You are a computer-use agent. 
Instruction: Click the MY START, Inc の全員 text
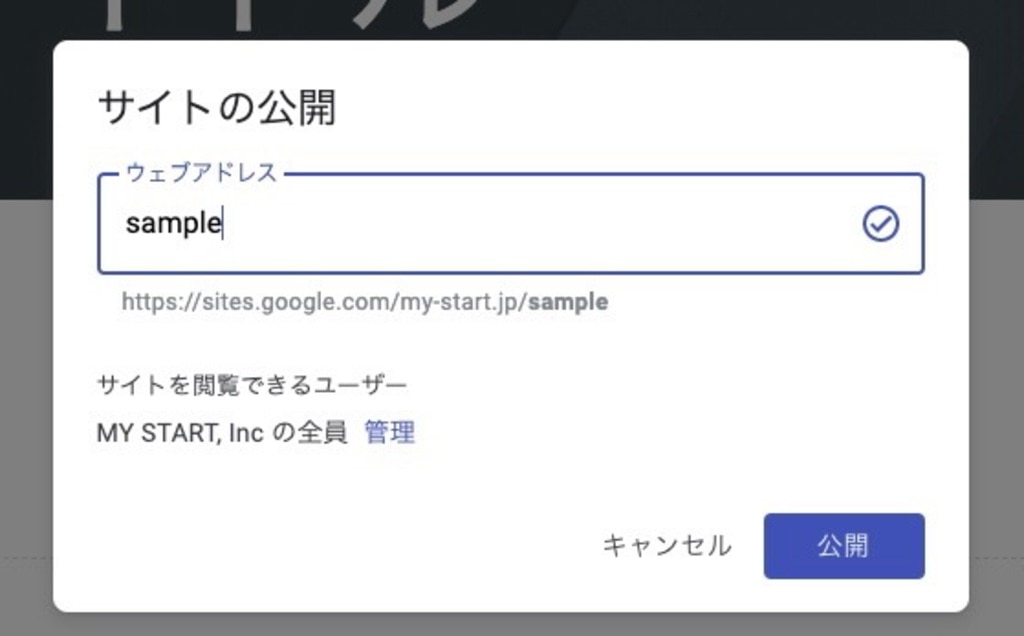[x=222, y=432]
